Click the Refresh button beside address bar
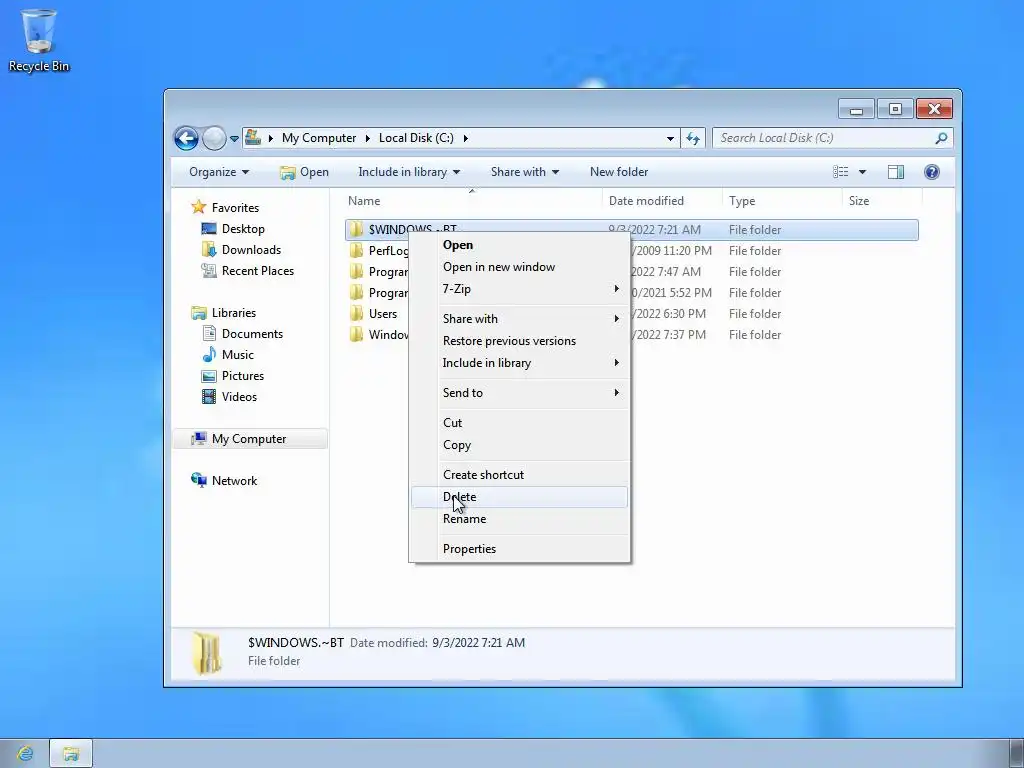1024x768 pixels. tap(693, 138)
